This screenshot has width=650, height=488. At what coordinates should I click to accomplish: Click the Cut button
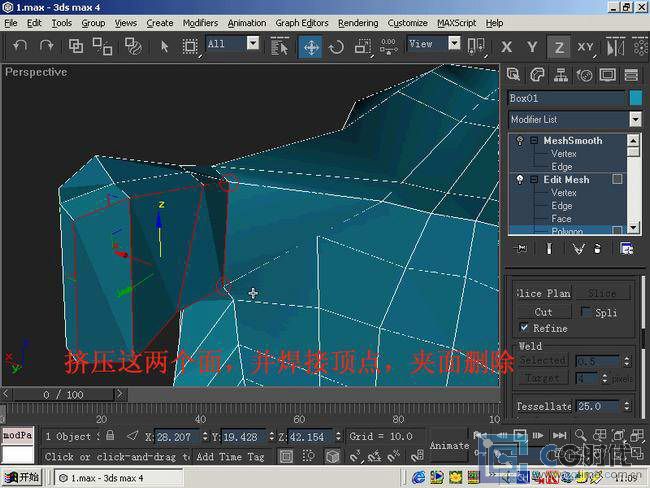[x=543, y=312]
